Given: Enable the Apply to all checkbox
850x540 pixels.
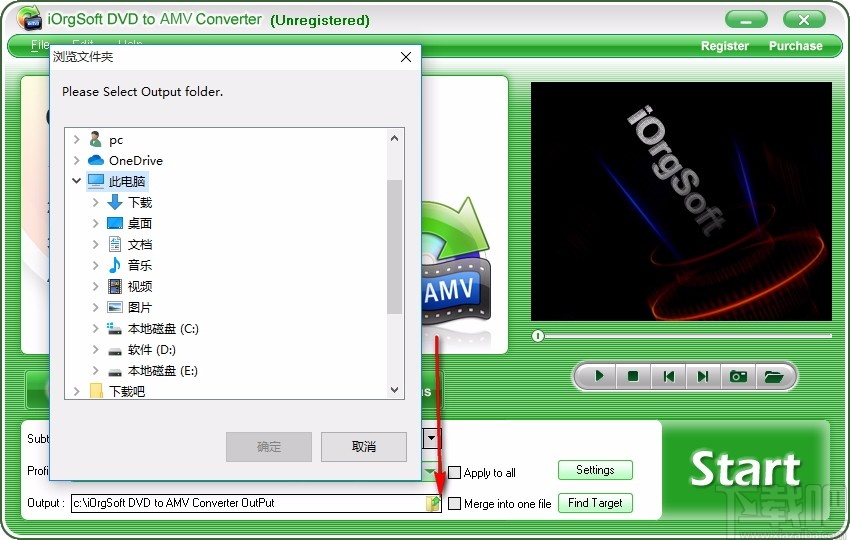Looking at the screenshot, I should 455,472.
